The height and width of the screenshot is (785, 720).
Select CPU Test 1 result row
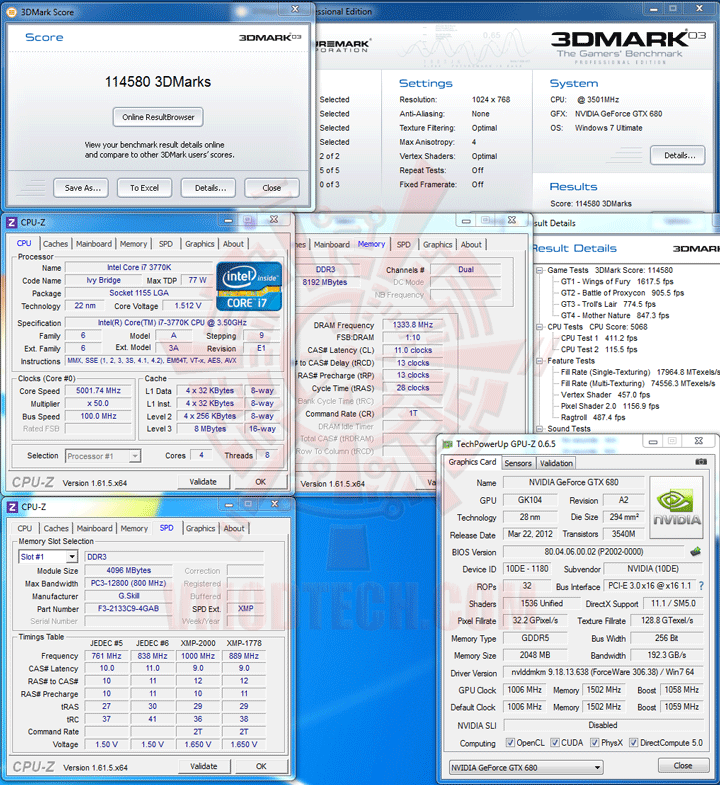click(x=599, y=338)
